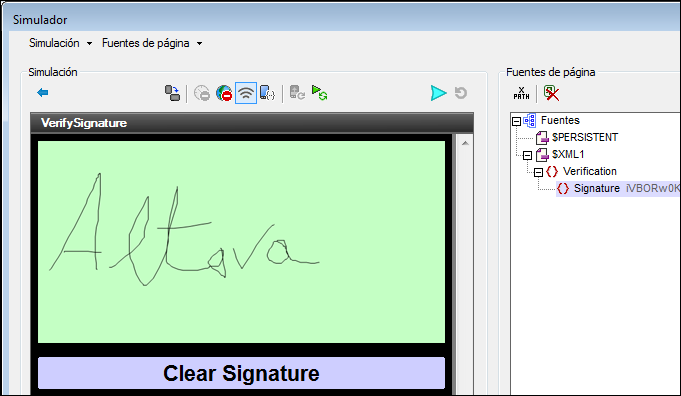Toggle the WiFi connection button
The image size is (681, 396).
coord(246,93)
